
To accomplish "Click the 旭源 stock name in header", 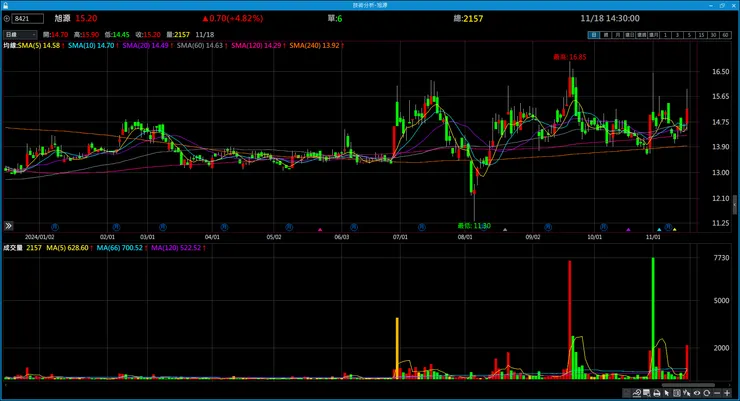I will (x=62, y=18).
